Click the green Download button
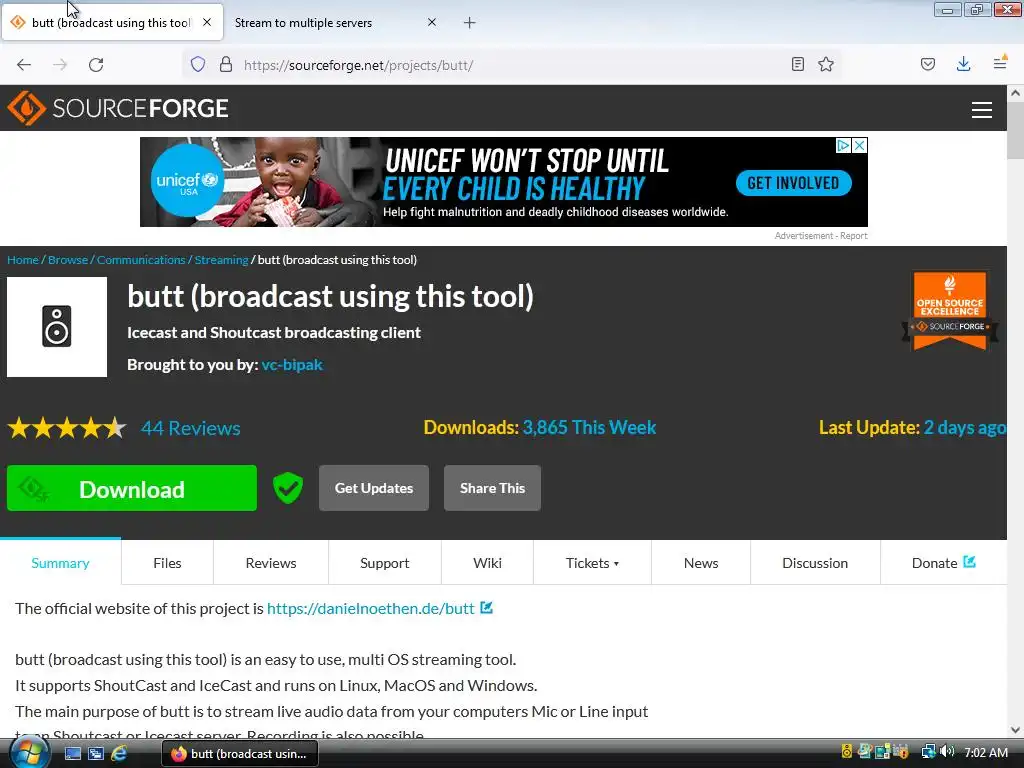Image resolution: width=1024 pixels, height=768 pixels. 132,488
